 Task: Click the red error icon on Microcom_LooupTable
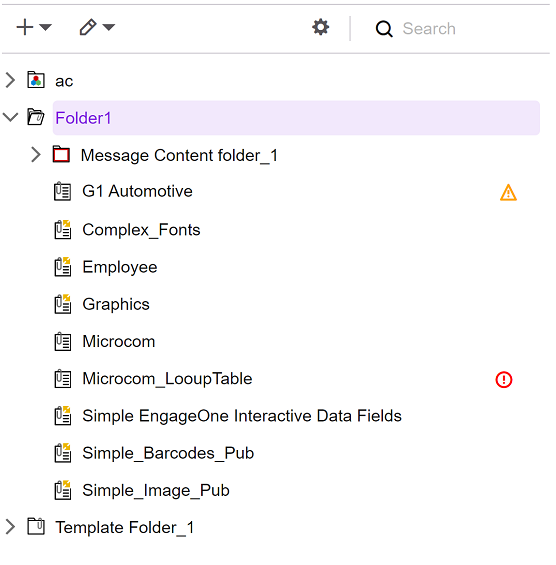503,379
